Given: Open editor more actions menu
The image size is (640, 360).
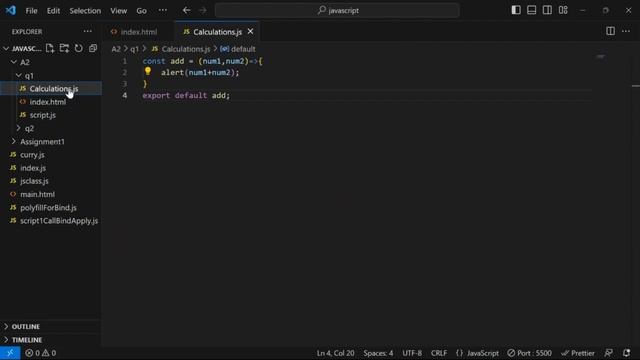Looking at the screenshot, I should pos(626,31).
